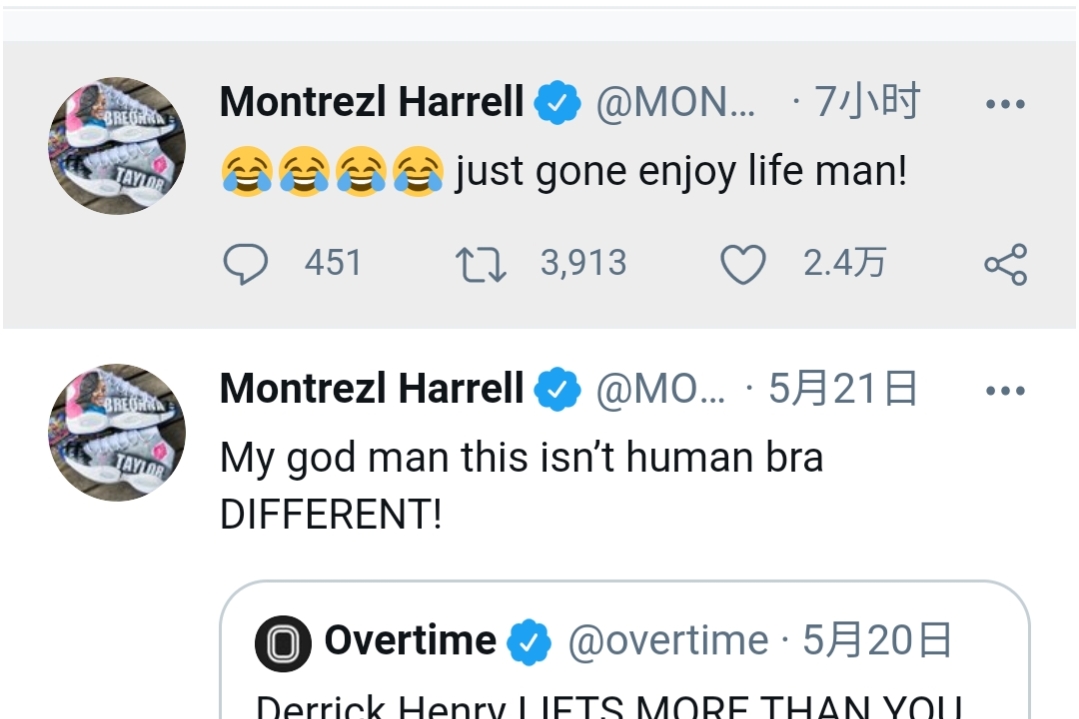
Task: Open Montrezl Harrell name on first tweet
Action: pyautogui.click(x=371, y=102)
